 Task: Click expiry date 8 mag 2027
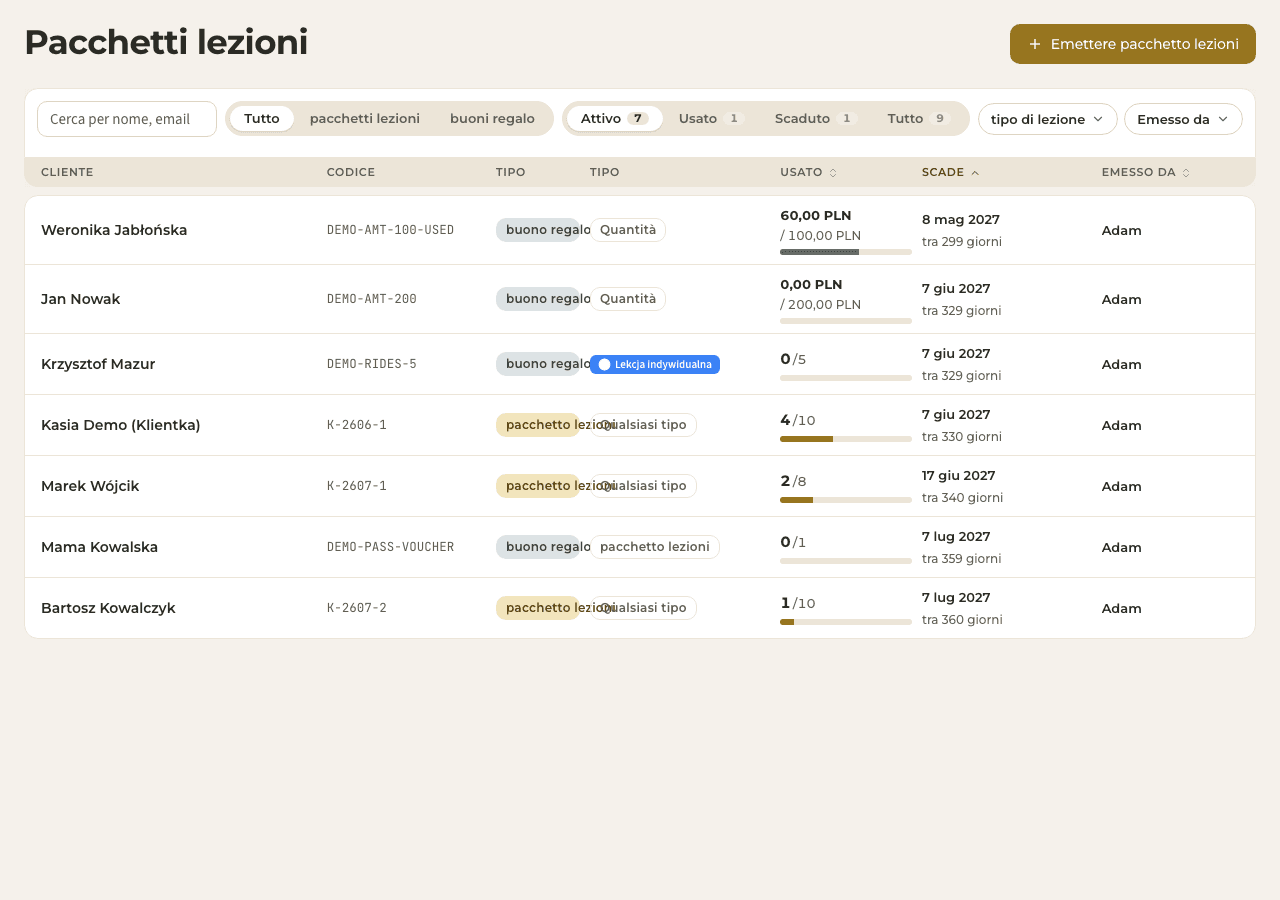pos(961,220)
